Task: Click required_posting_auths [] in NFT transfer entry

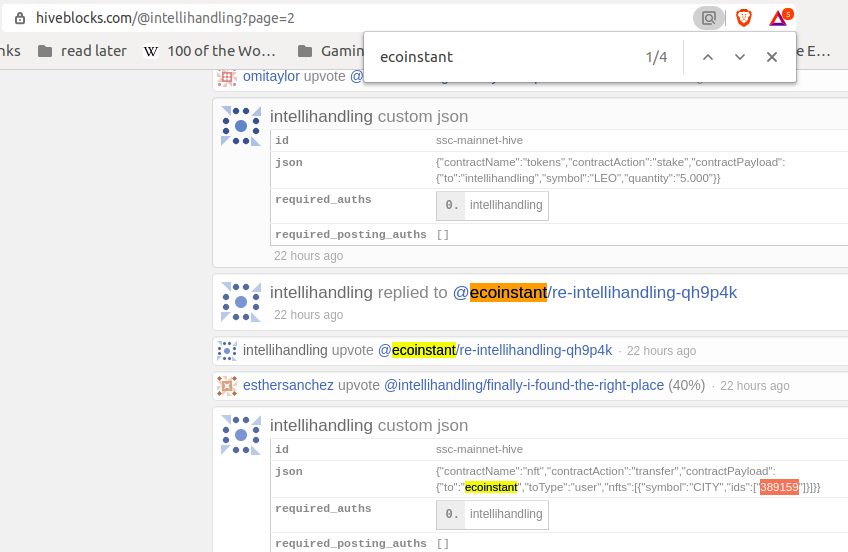Action: tap(443, 543)
